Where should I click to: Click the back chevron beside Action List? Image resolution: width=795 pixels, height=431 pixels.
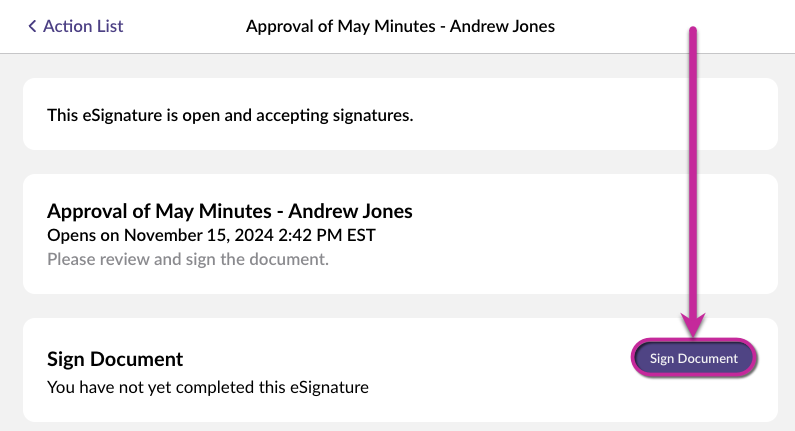32,26
